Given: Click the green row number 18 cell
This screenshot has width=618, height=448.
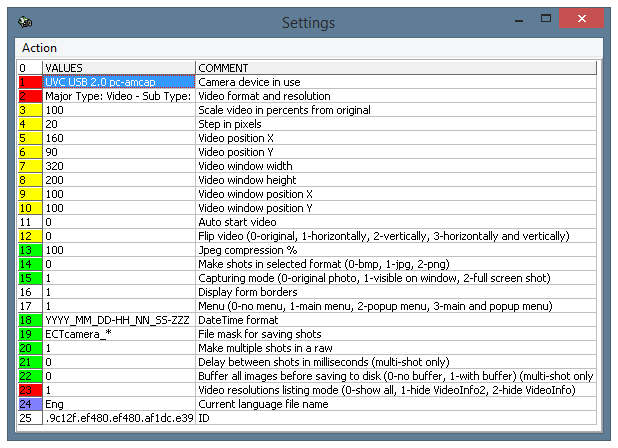Looking at the screenshot, I should (30, 320).
